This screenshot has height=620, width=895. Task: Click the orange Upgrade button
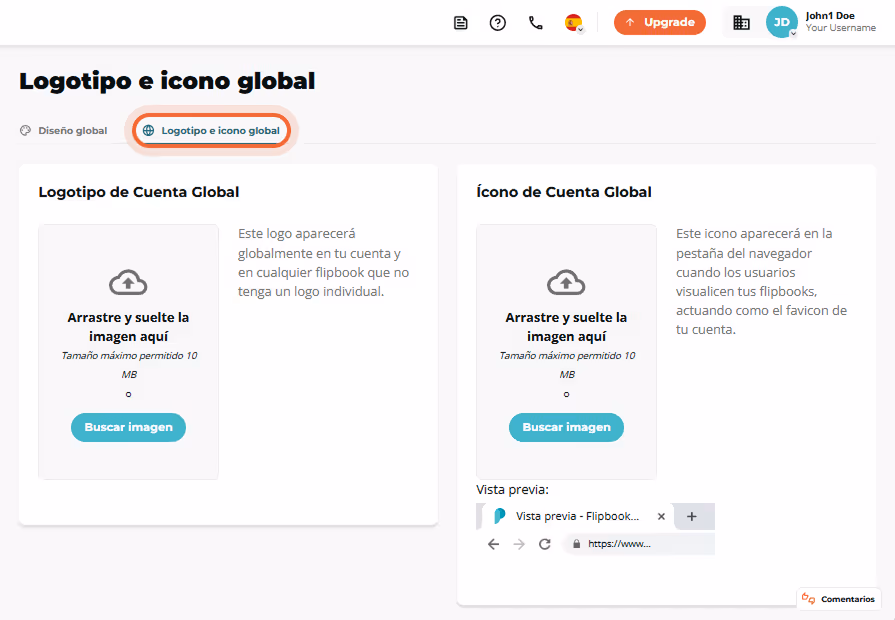(x=660, y=22)
